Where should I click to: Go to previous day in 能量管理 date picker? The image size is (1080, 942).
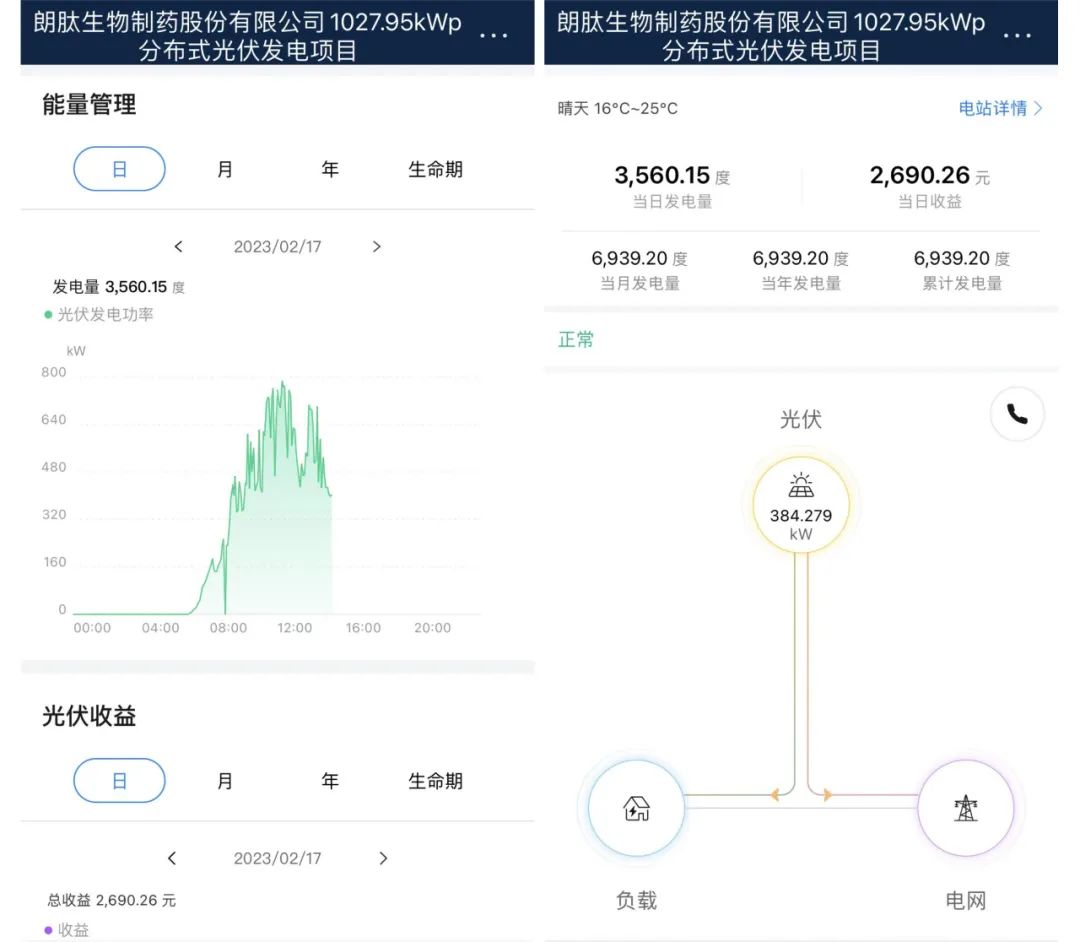click(178, 247)
